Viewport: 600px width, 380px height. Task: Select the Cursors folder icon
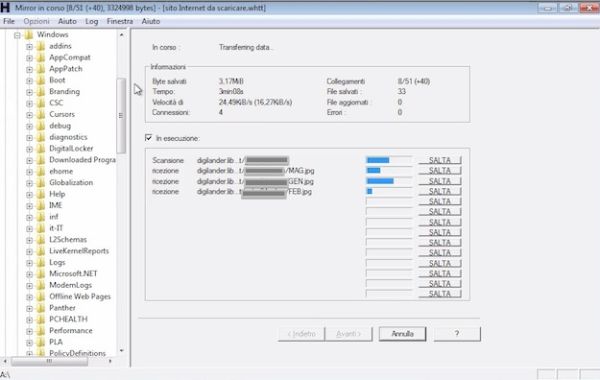tap(41, 114)
